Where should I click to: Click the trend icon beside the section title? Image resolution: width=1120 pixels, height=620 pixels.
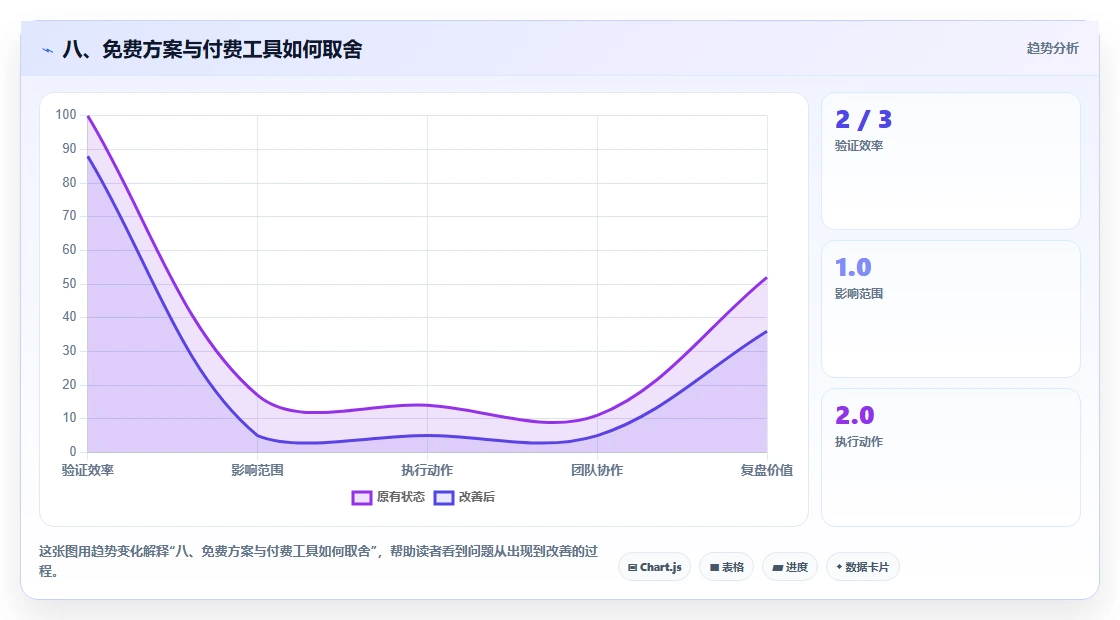[x=47, y=50]
